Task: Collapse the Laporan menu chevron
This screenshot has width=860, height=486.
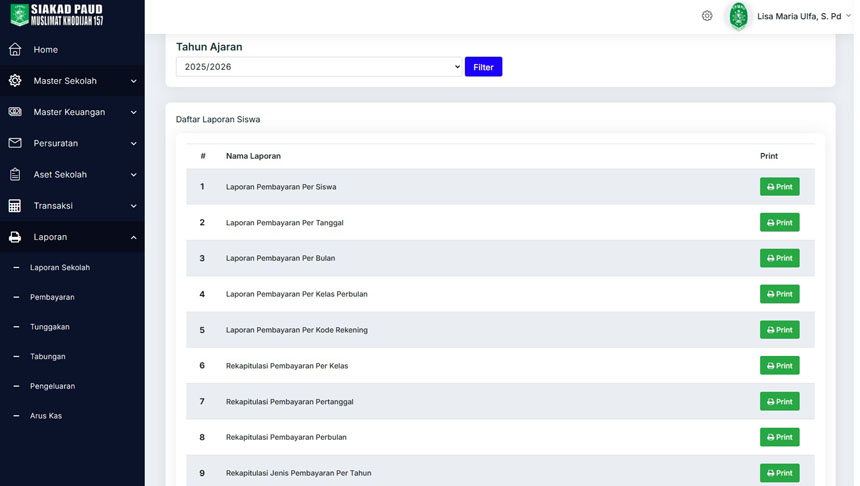Action: pos(133,237)
